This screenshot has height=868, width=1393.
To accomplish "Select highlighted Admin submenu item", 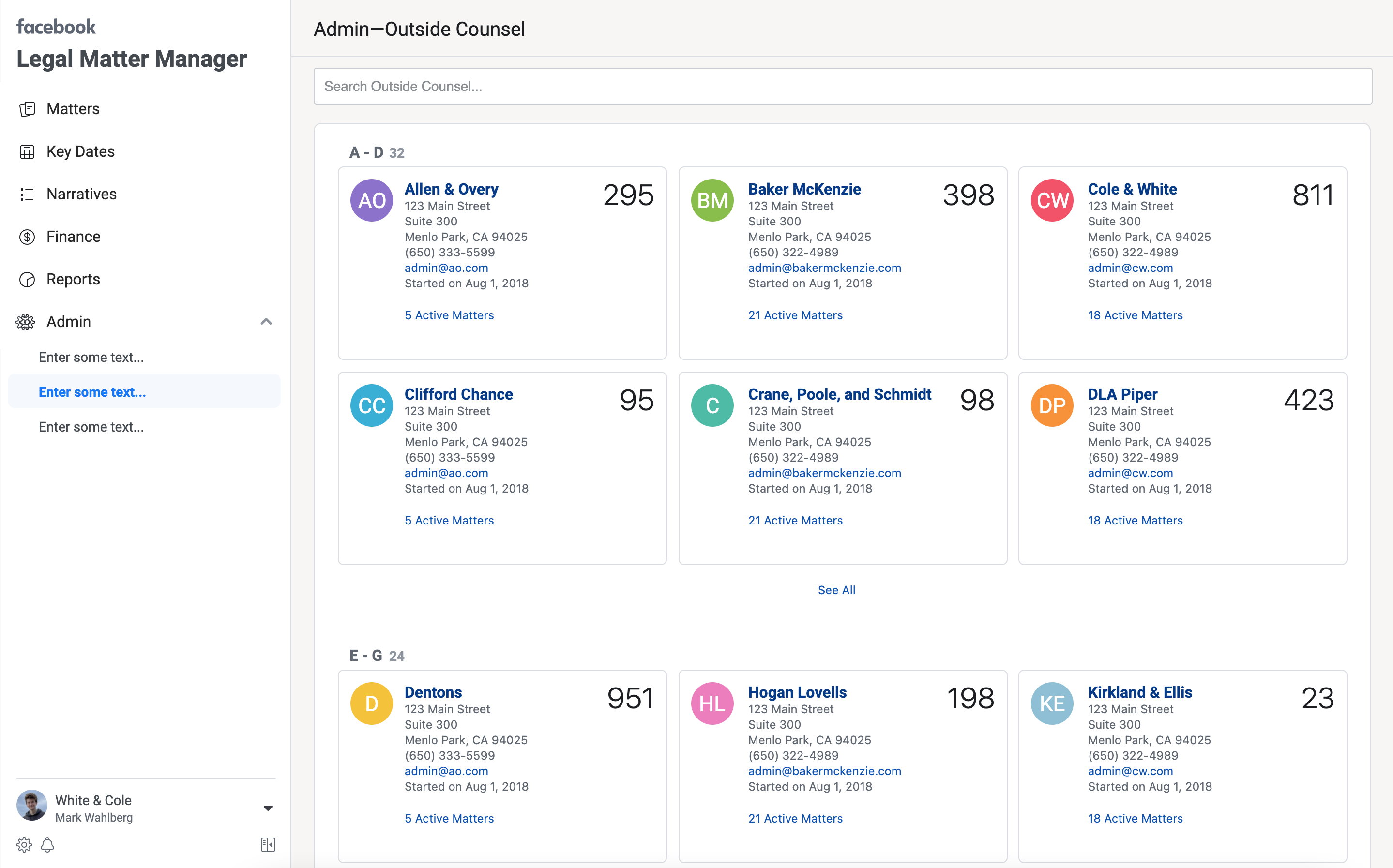I will (x=92, y=392).
